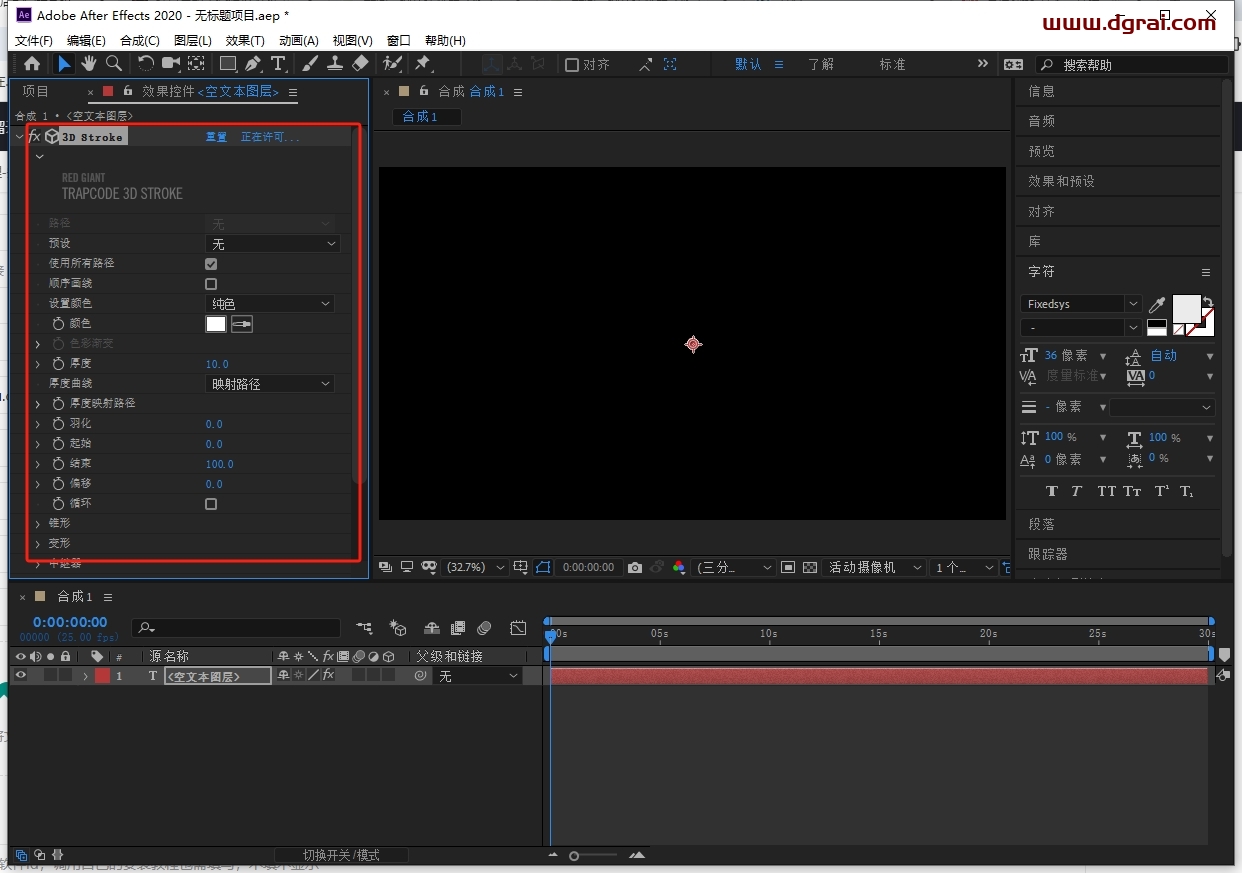Click the Home icon in toolbar
Image resolution: width=1242 pixels, height=873 pixels.
pos(32,64)
